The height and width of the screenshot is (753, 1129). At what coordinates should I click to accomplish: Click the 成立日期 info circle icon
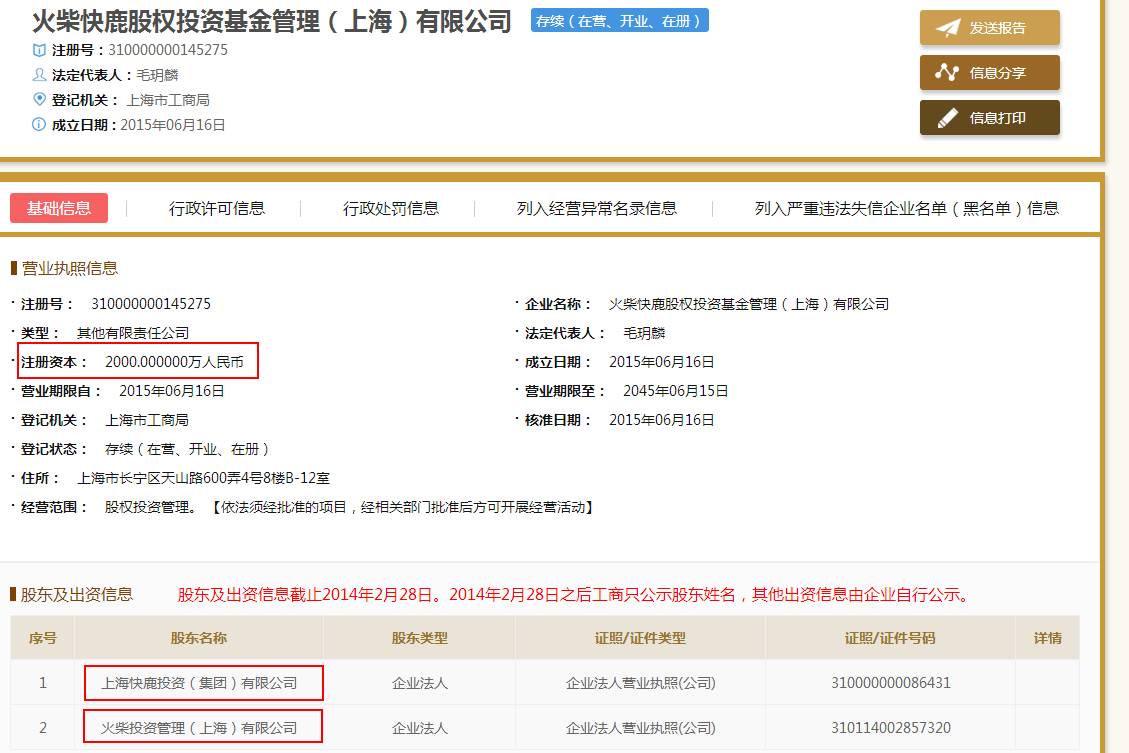coord(39,125)
